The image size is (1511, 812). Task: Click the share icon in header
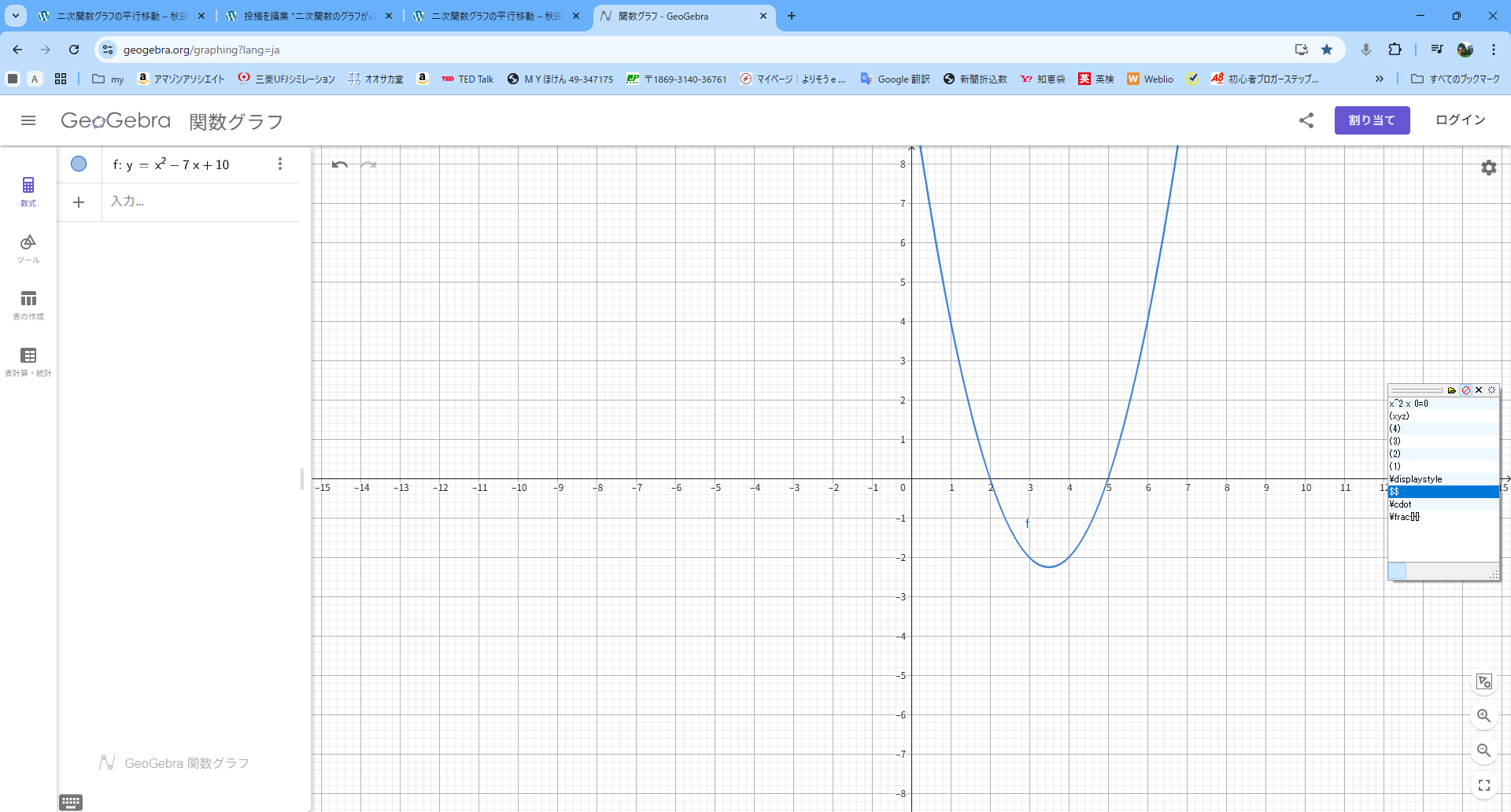pos(1306,120)
